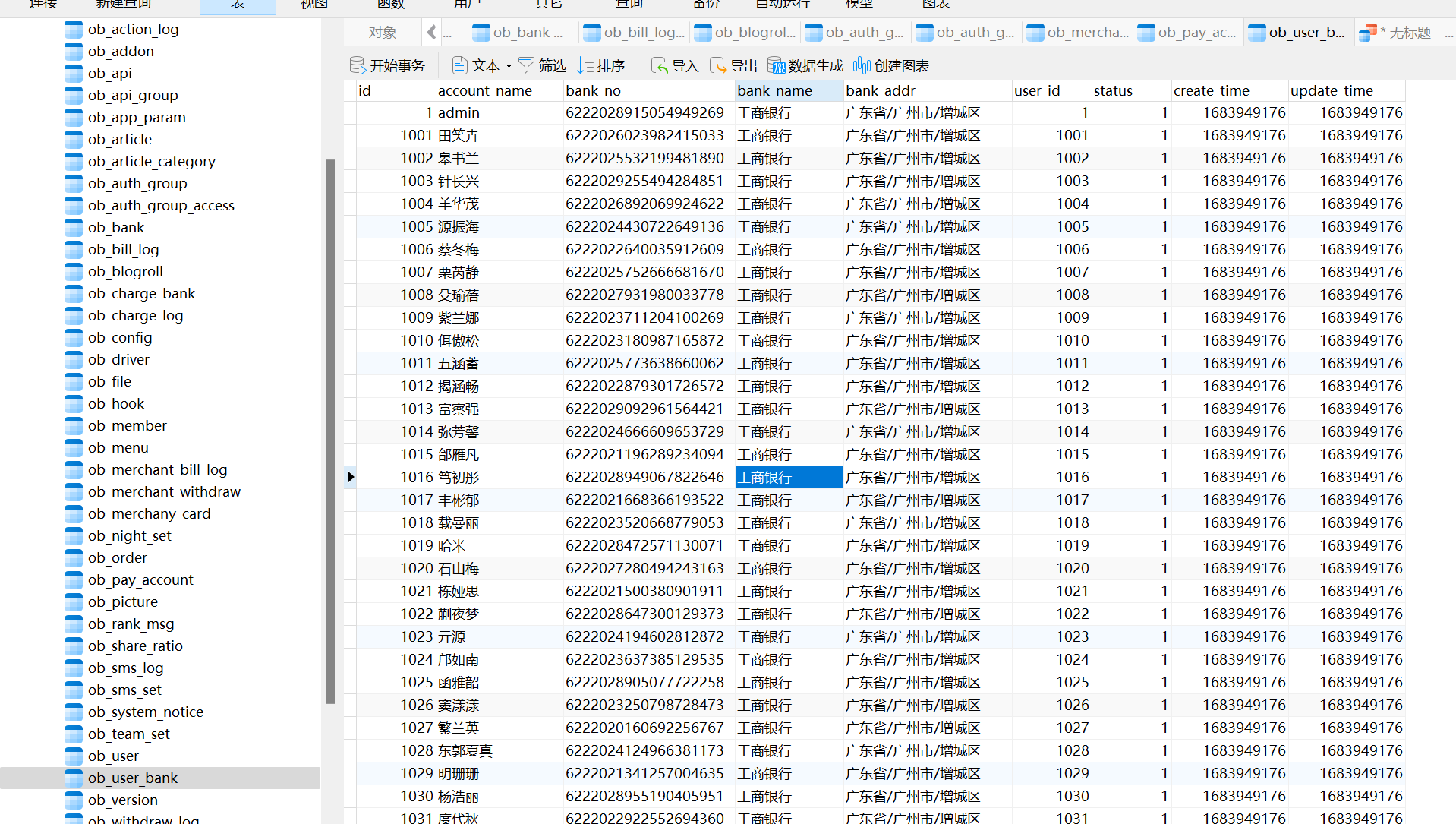Screen dimensions: 1456x824
Task: Click the 创建图表 create chart icon
Action: [x=862, y=66]
